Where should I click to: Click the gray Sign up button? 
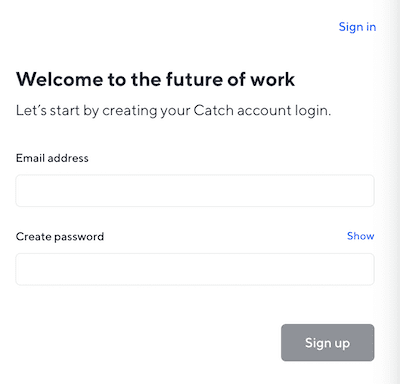point(328,343)
